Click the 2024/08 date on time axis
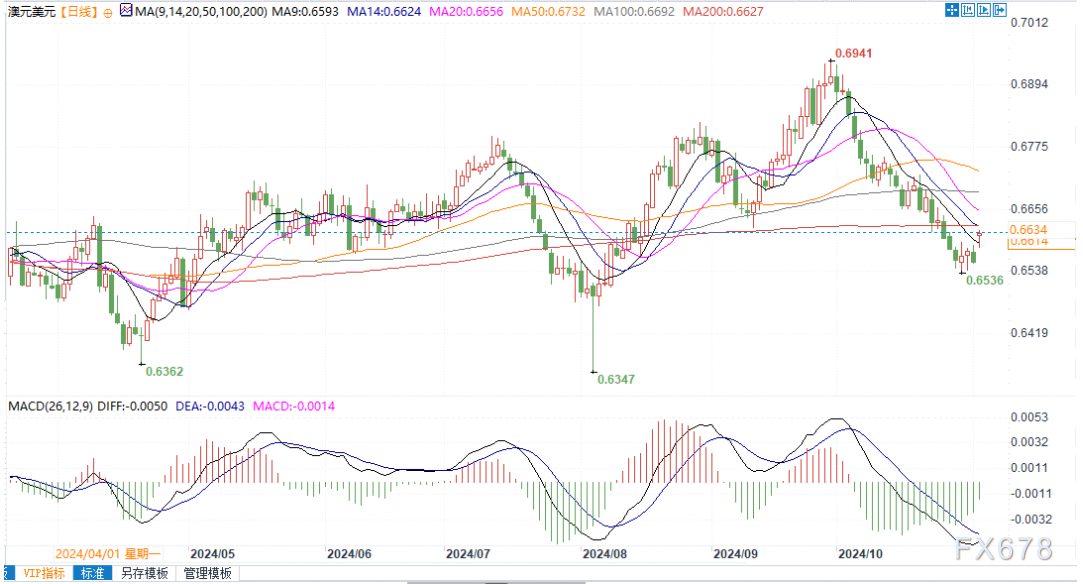 [603, 552]
